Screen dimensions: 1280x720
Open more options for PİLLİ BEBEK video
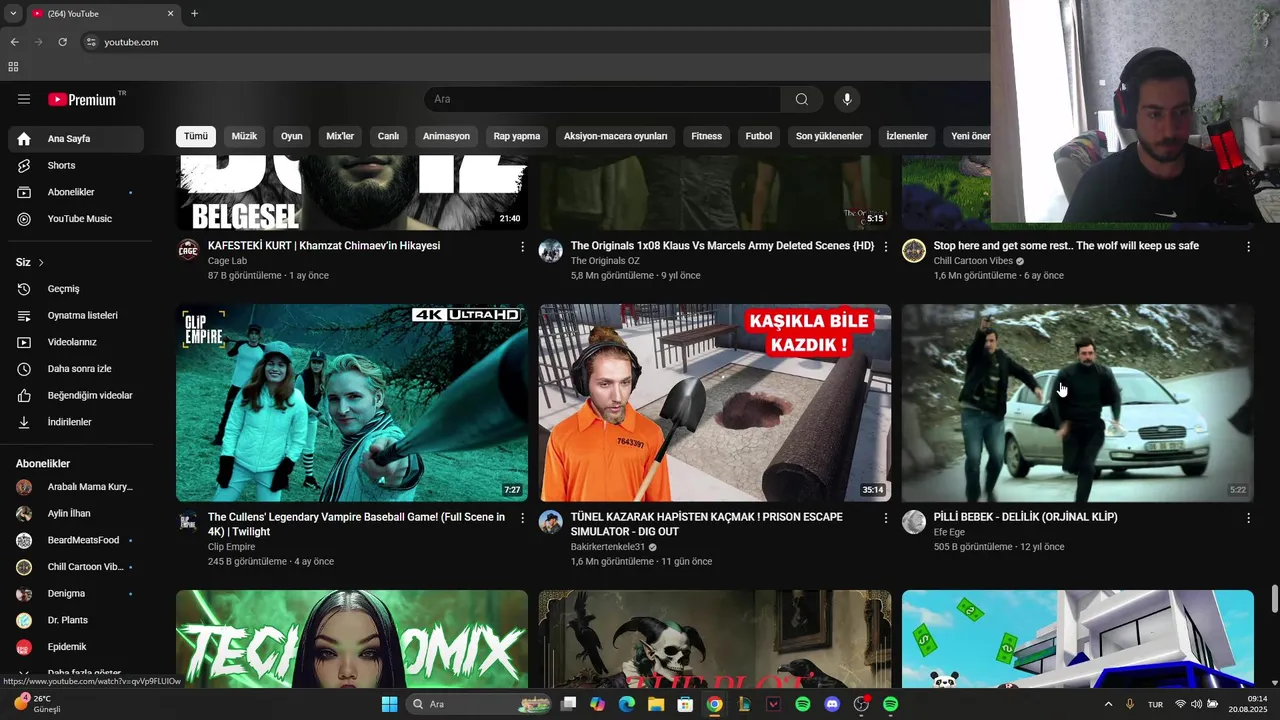(x=1248, y=518)
